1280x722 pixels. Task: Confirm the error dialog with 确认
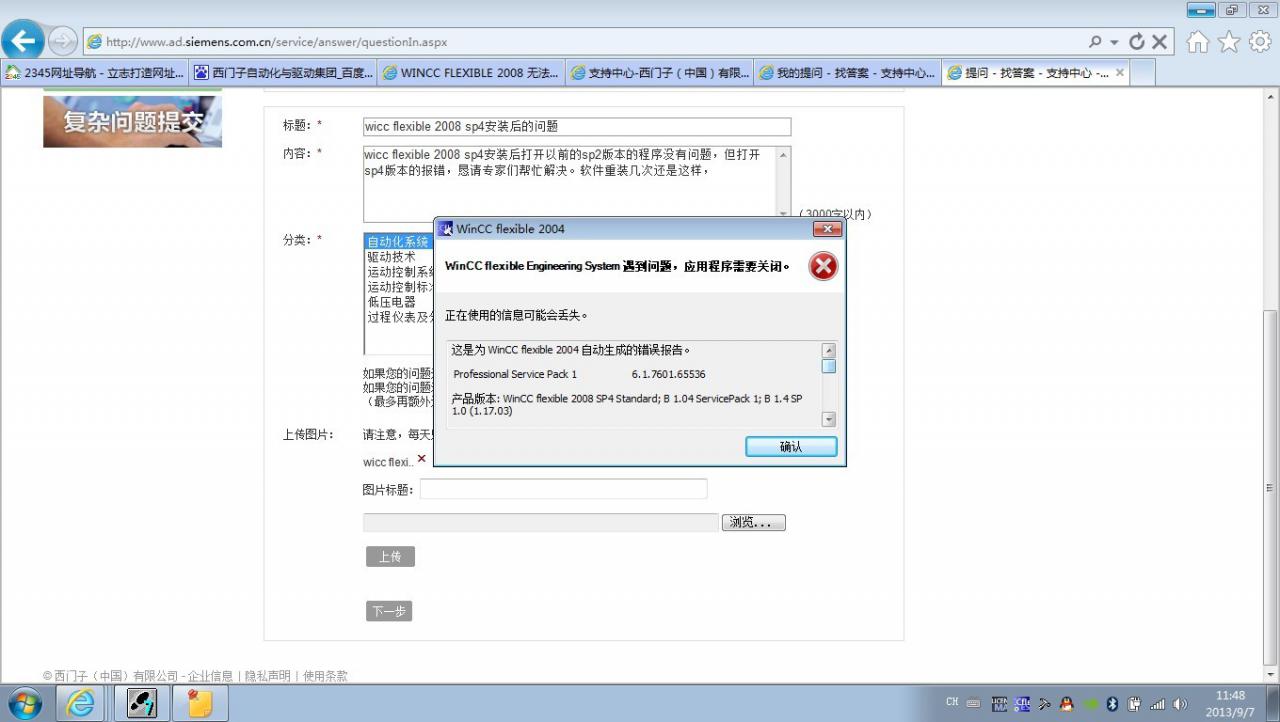click(791, 447)
